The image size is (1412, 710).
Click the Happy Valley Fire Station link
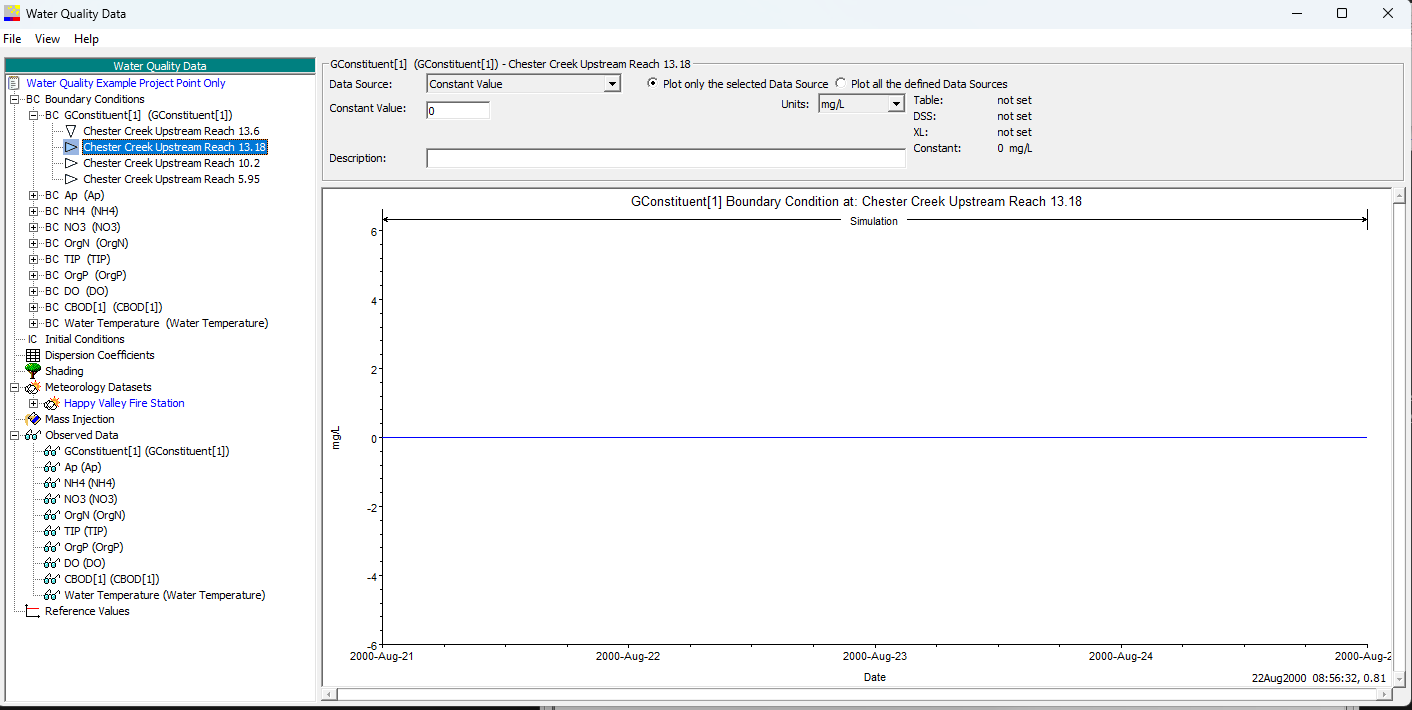coord(124,403)
